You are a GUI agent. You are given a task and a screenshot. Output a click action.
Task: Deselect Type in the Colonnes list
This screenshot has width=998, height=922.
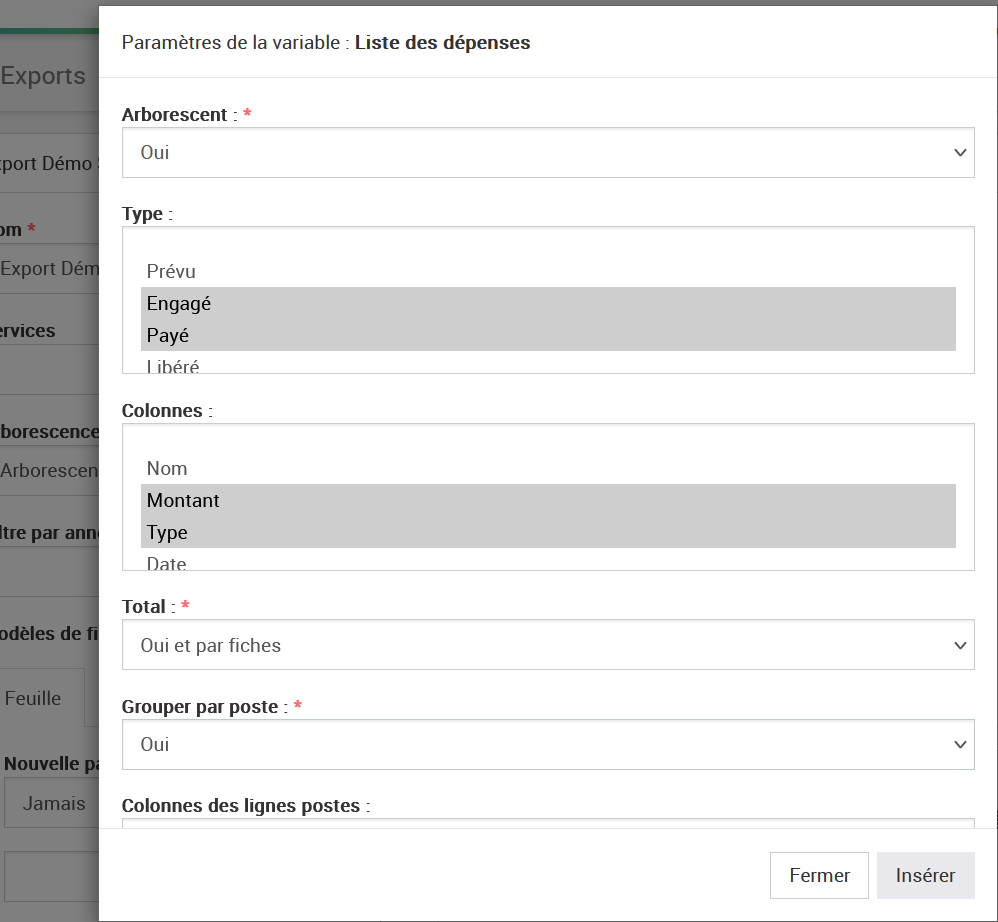pyautogui.click(x=167, y=532)
